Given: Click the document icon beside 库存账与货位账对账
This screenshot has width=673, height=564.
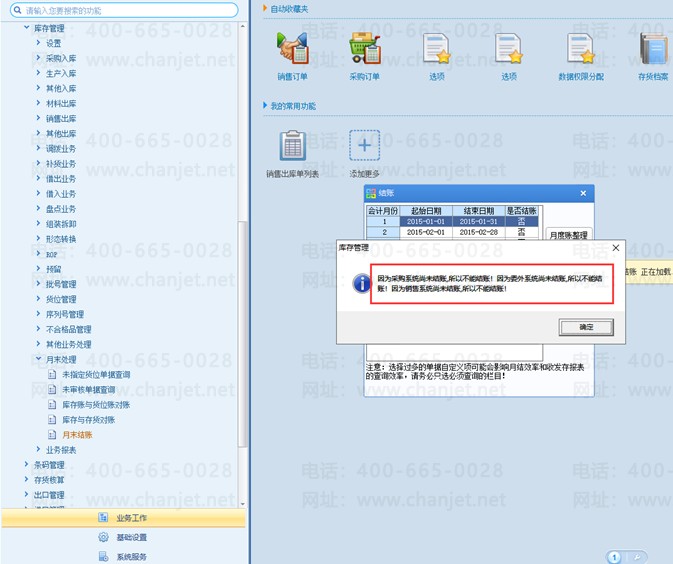Looking at the screenshot, I should click(52, 405).
